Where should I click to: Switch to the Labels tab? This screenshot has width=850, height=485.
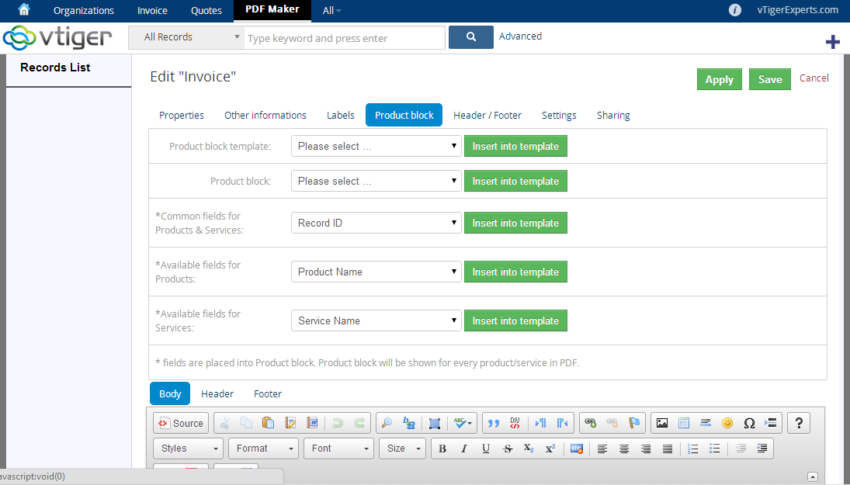pyautogui.click(x=340, y=115)
